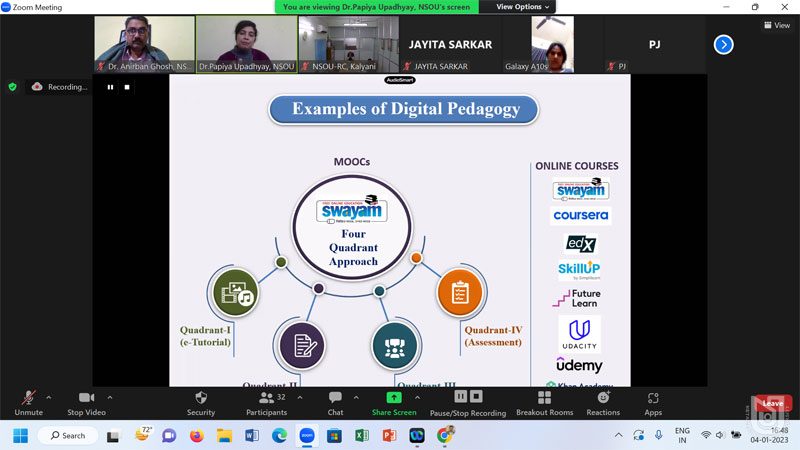Open Windows Start menu
The height and width of the screenshot is (450, 800).
click(20, 436)
